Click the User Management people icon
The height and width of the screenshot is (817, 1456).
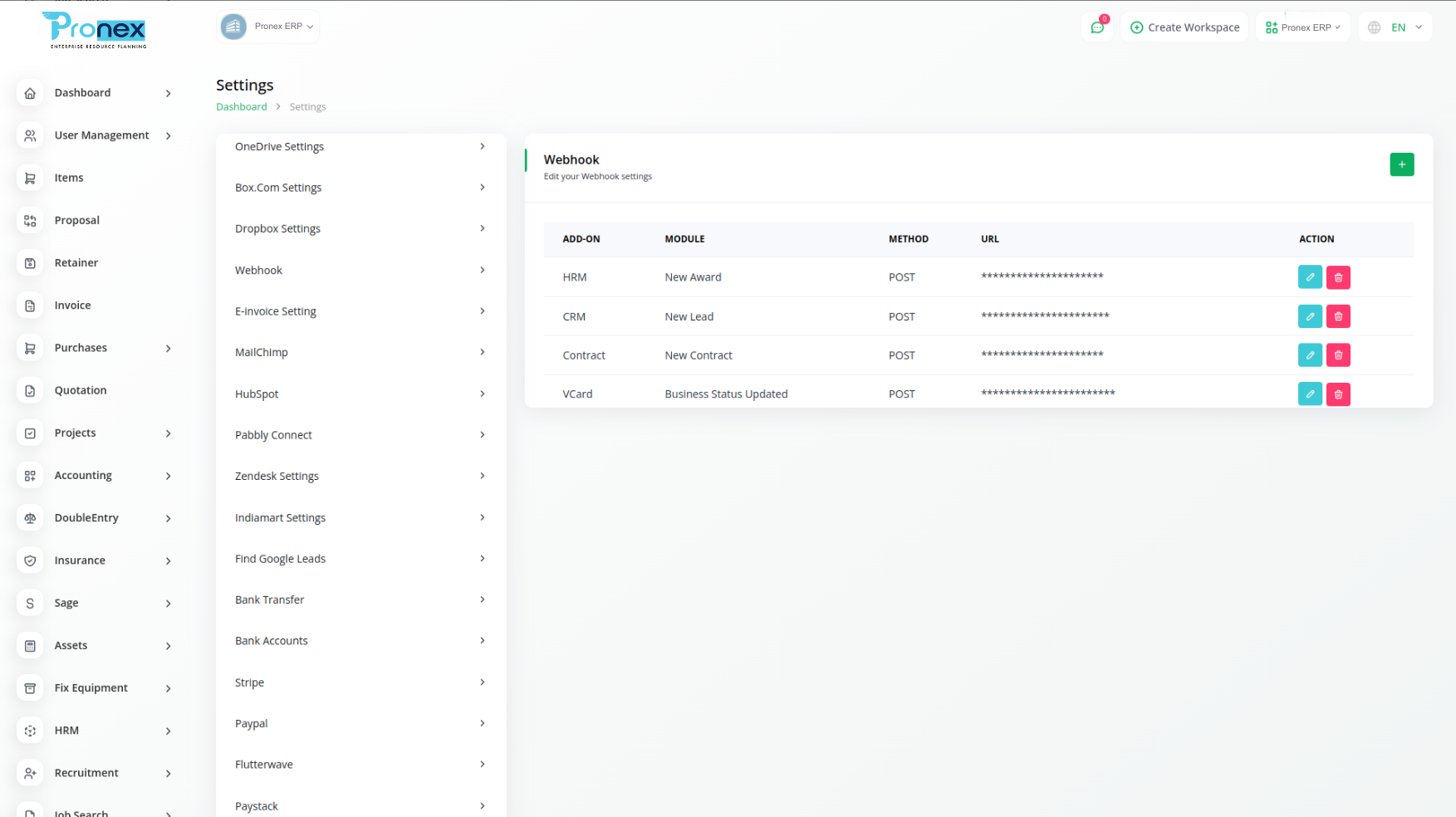click(x=30, y=135)
